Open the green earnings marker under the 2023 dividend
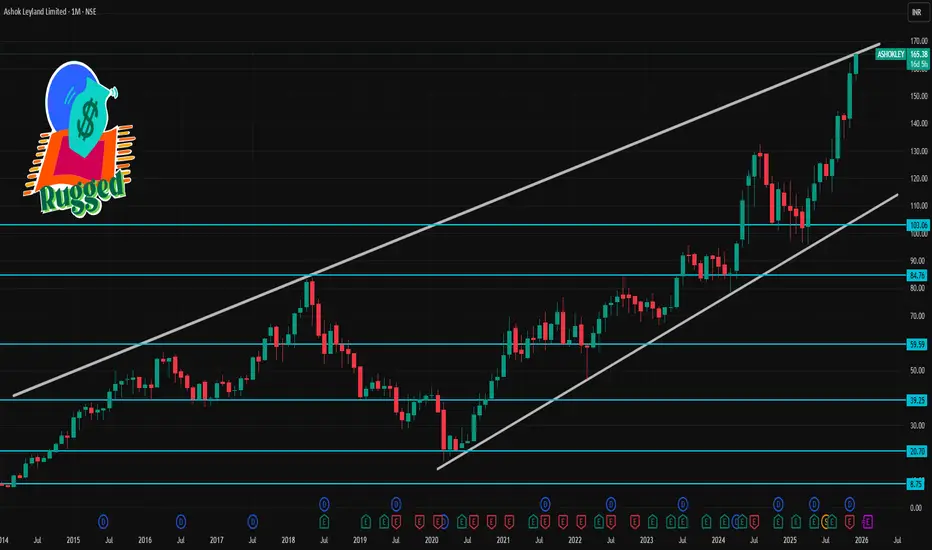This screenshot has height=550, width=932. point(683,521)
